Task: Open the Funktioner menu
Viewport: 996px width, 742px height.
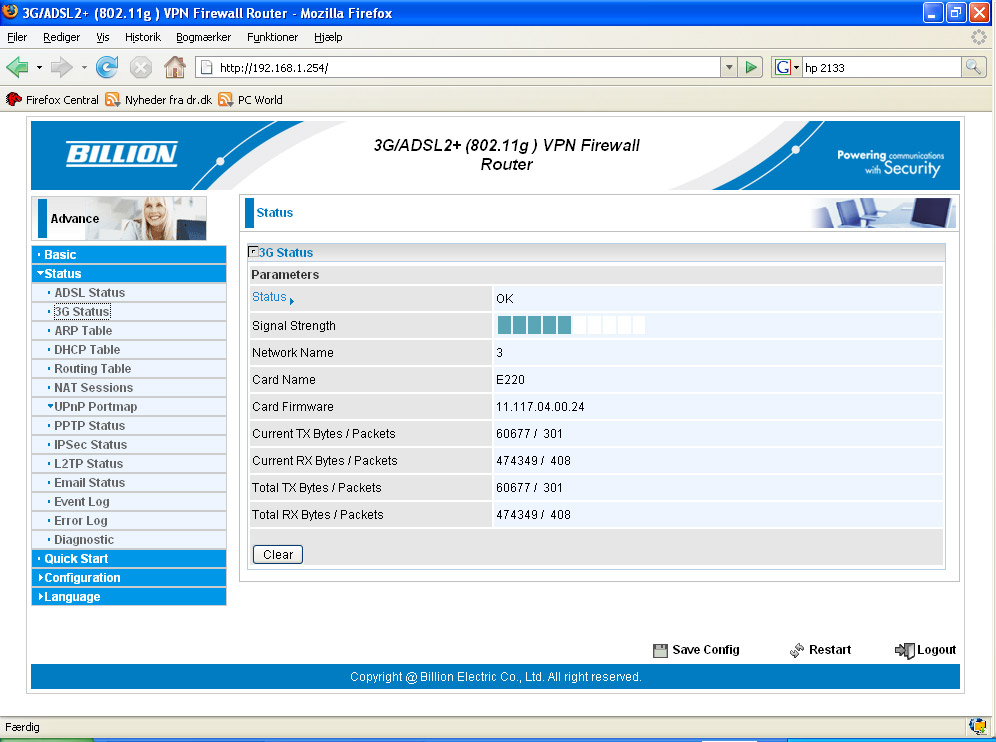Action: point(272,37)
